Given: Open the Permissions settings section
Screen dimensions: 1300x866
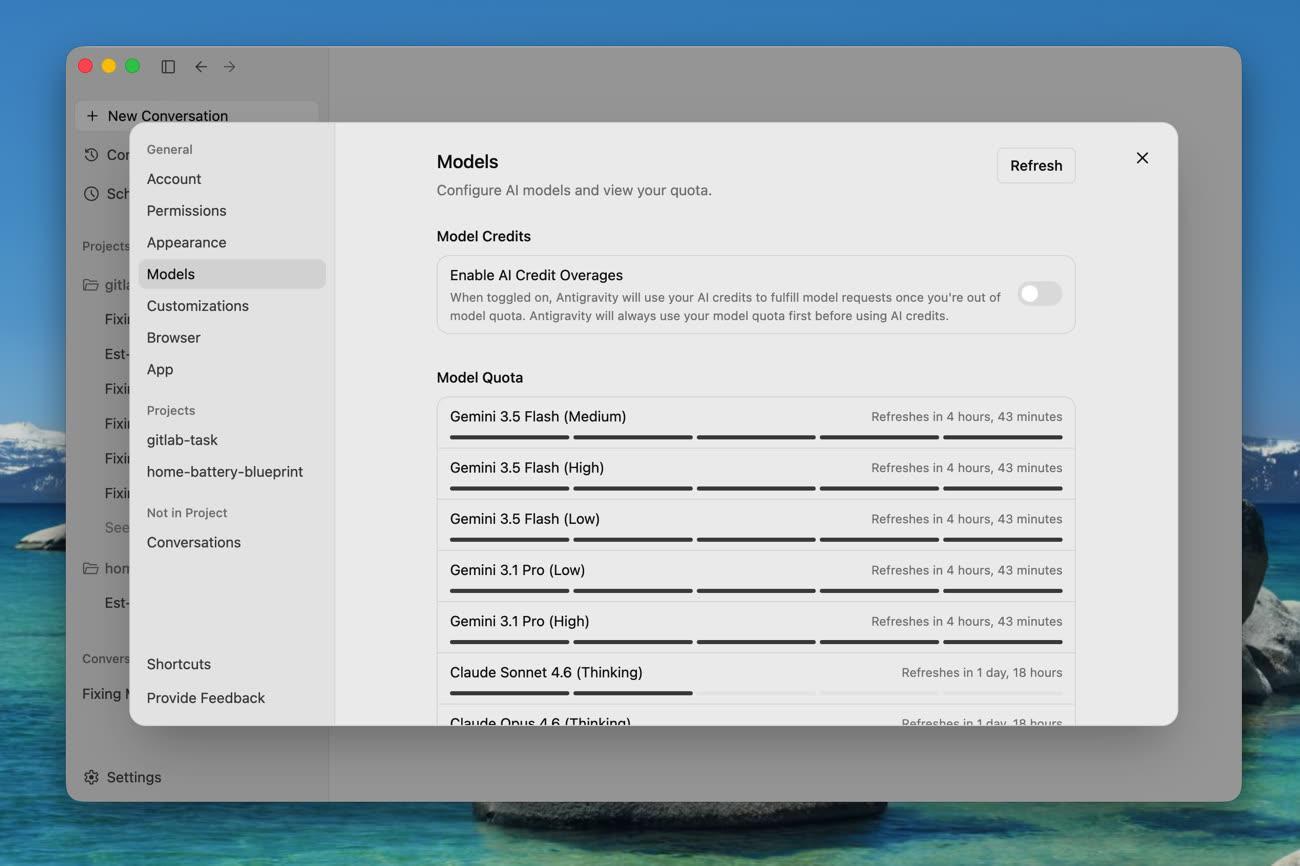Looking at the screenshot, I should click(232, 211).
